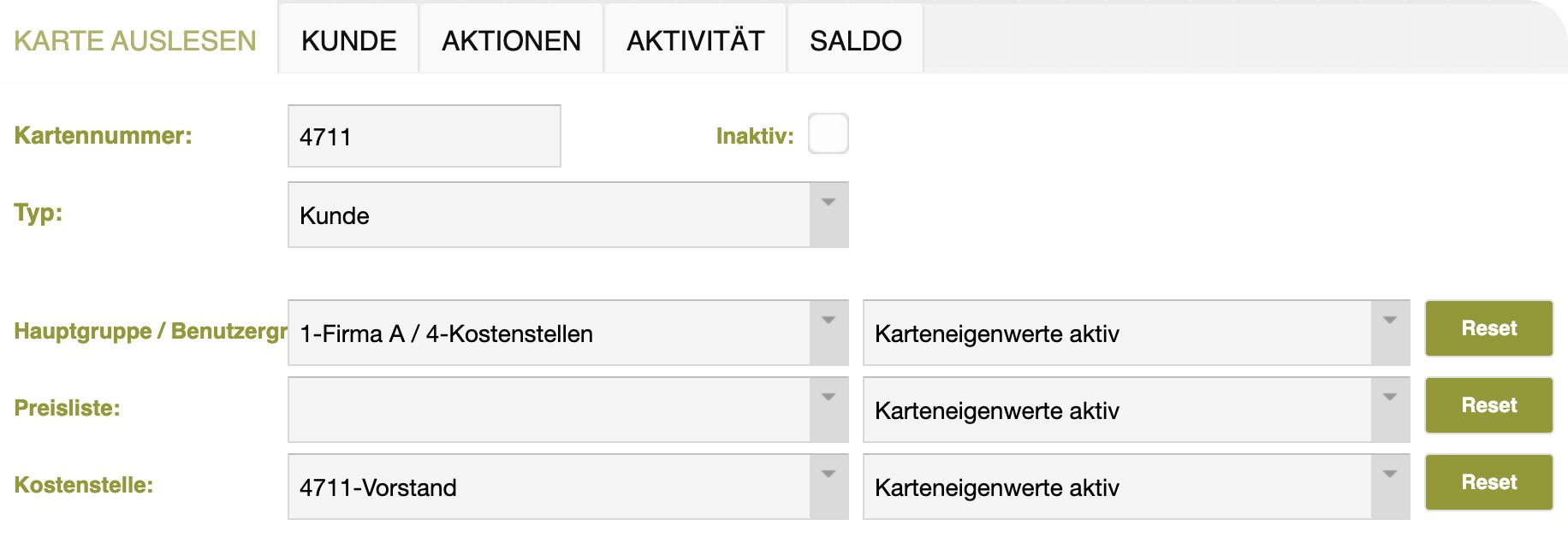This screenshot has width=1568, height=549.
Task: Open the Kostenstelle dropdown arrow
Action: click(829, 487)
